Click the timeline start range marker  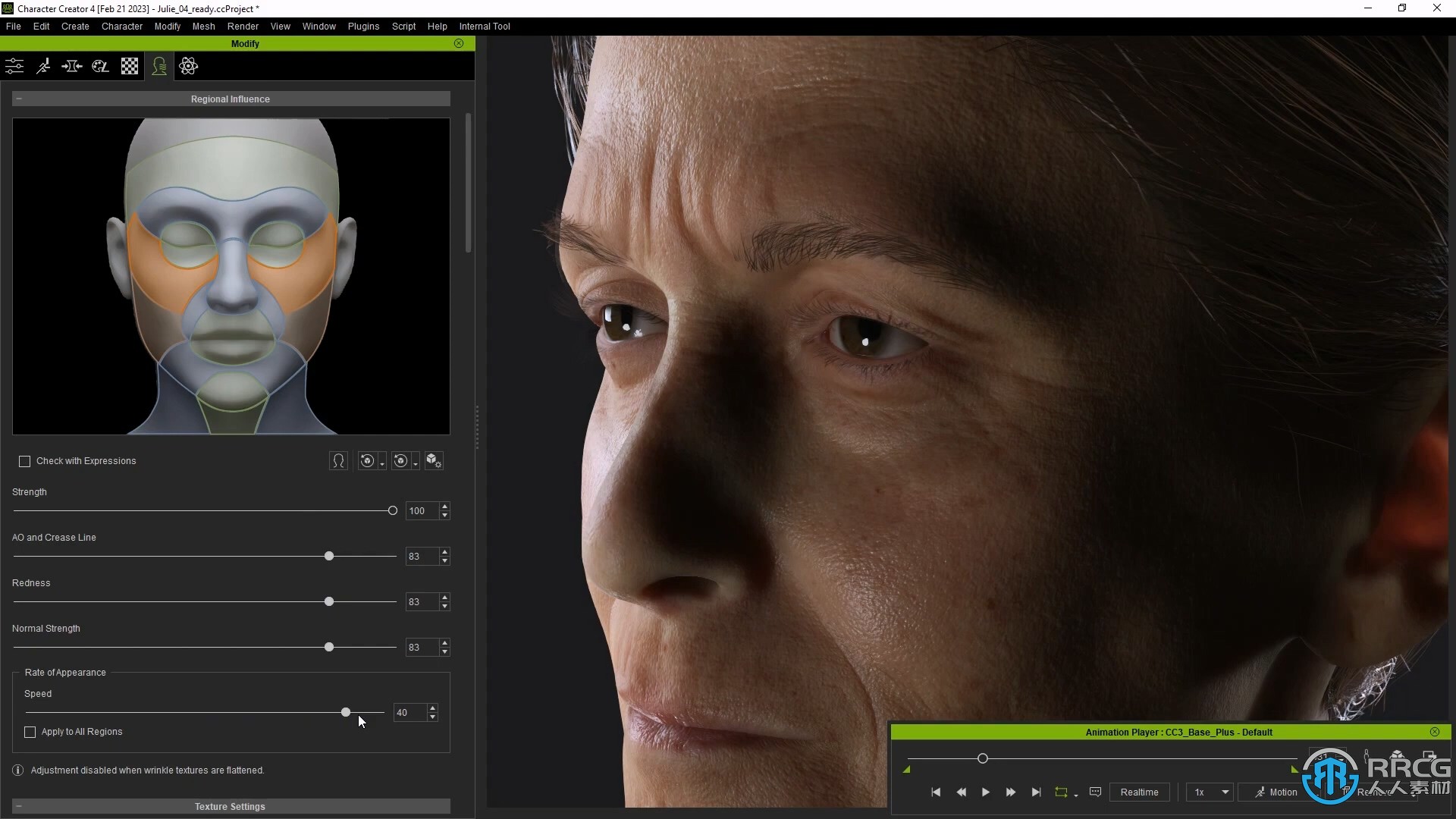906,770
